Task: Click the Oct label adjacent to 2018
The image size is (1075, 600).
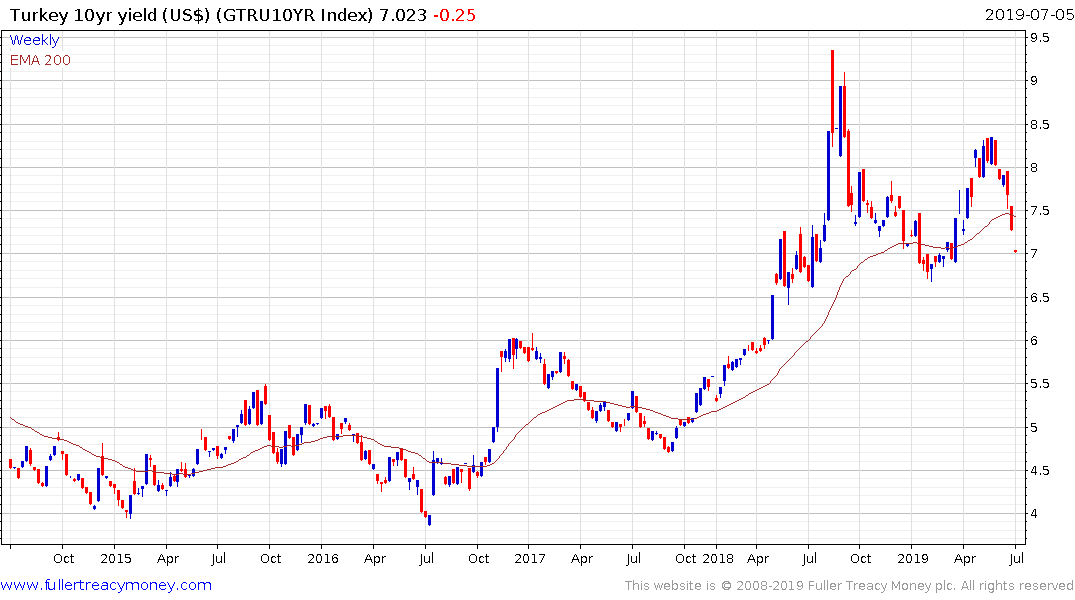Action: pyautogui.click(x=686, y=558)
